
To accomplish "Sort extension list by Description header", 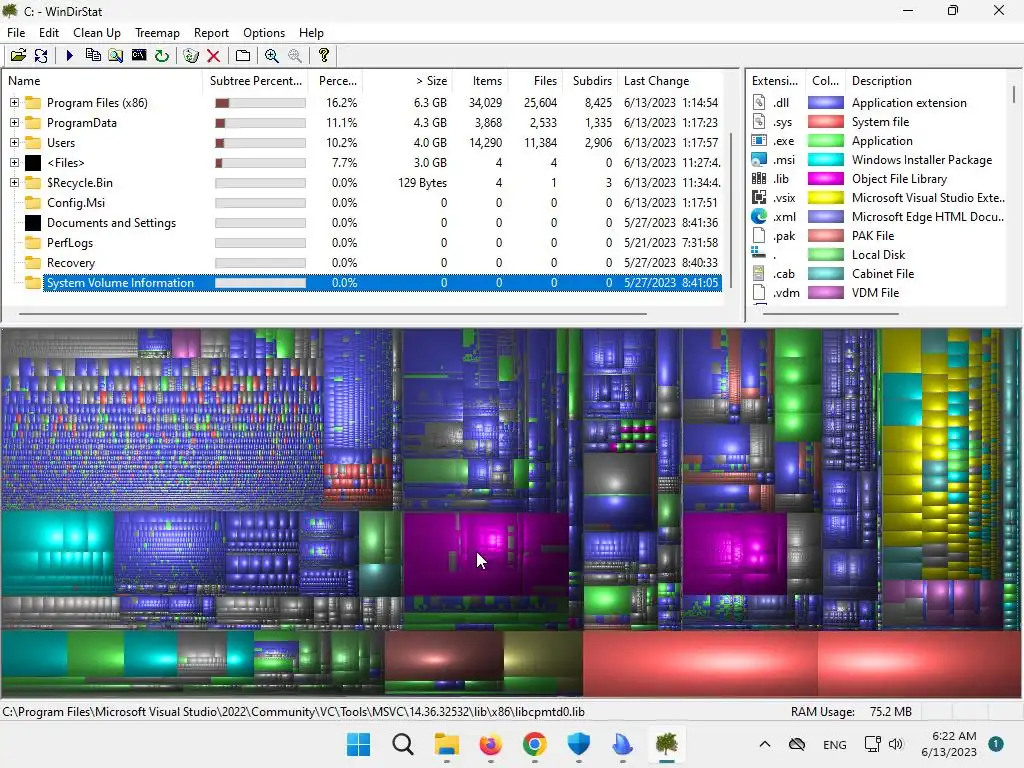I will click(x=927, y=81).
